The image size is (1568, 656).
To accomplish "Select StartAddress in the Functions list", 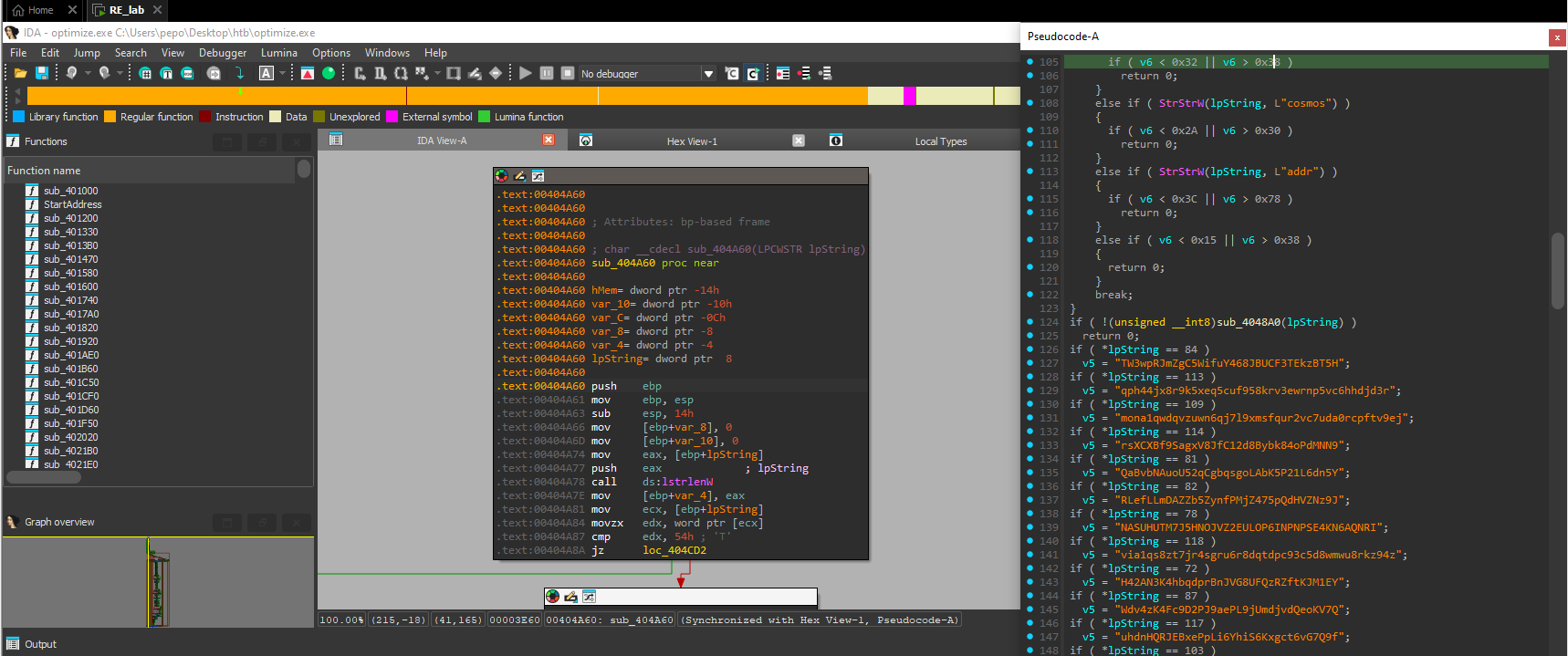I will [x=72, y=204].
